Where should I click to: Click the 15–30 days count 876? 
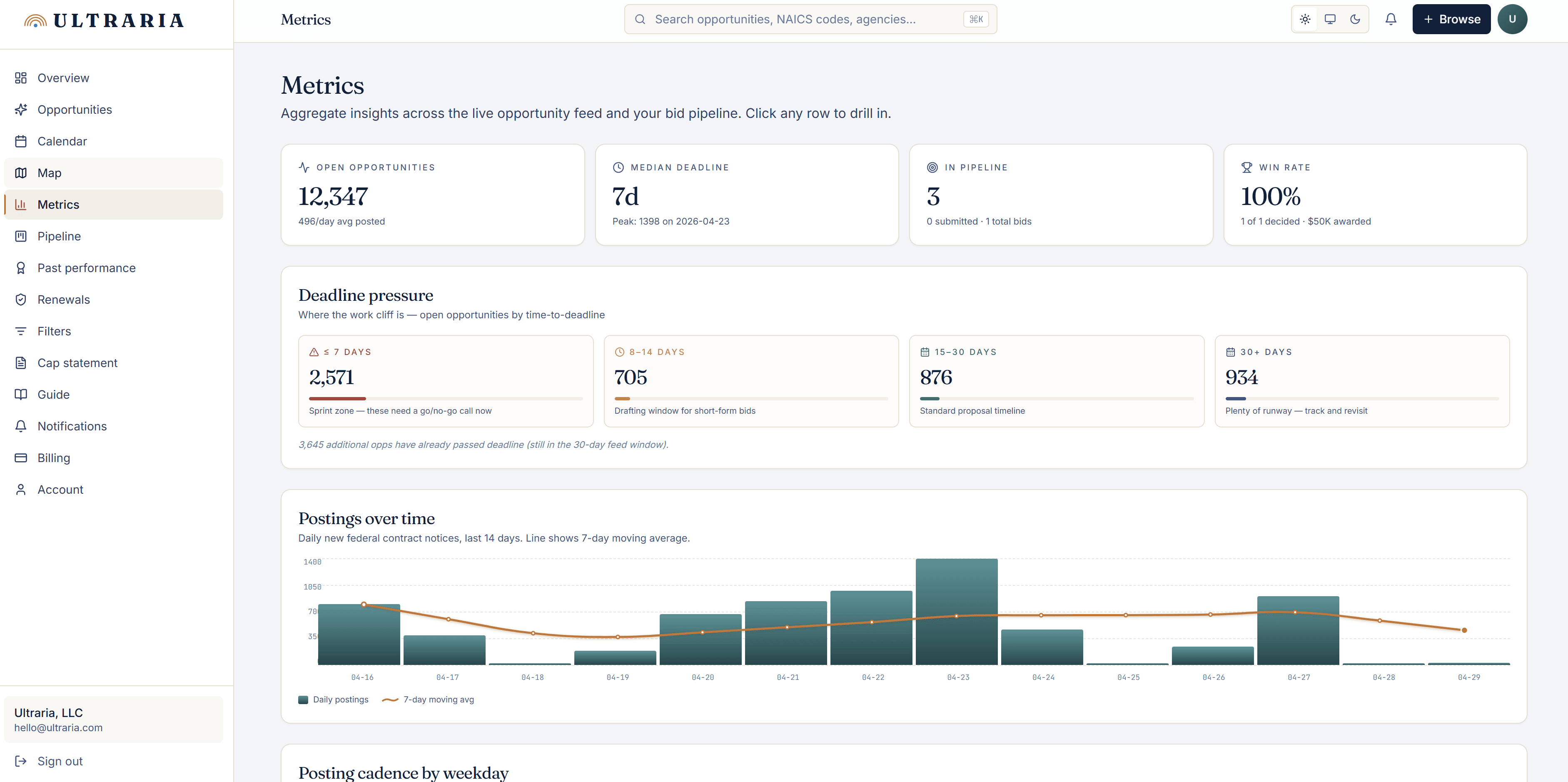936,377
